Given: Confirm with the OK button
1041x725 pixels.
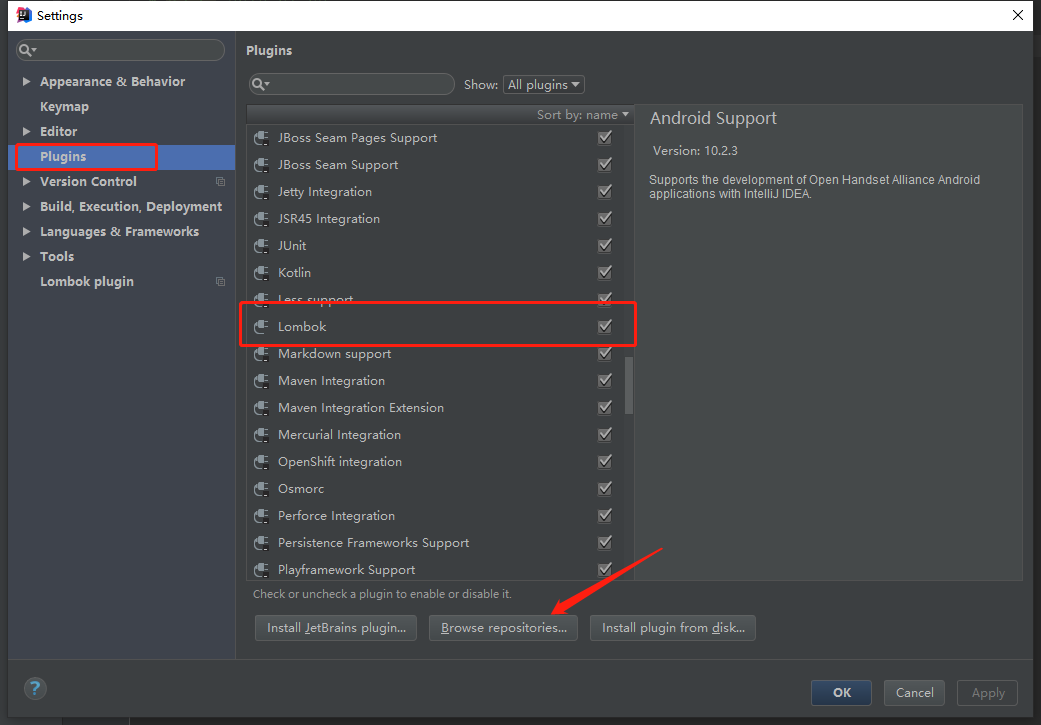Looking at the screenshot, I should [x=841, y=692].
